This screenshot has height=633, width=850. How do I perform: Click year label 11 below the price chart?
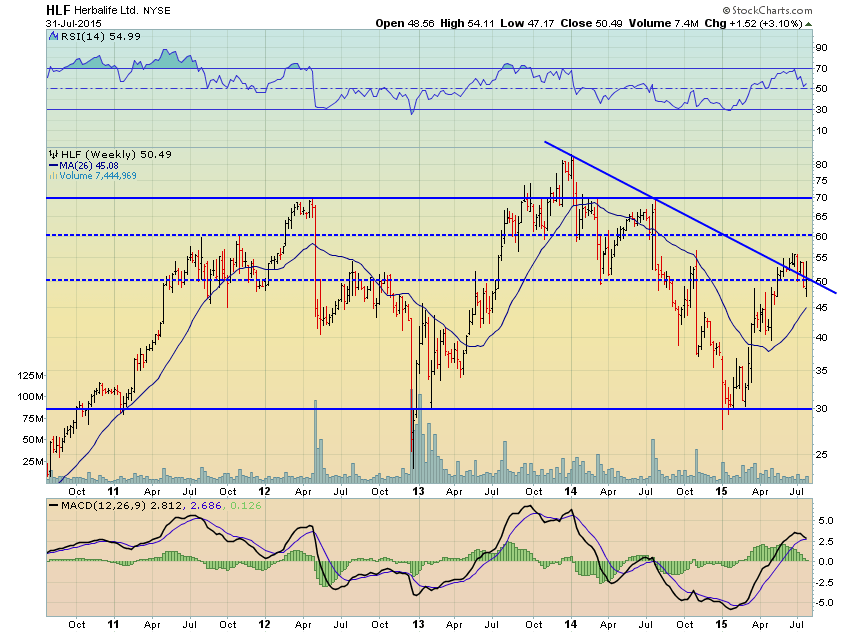(x=113, y=491)
